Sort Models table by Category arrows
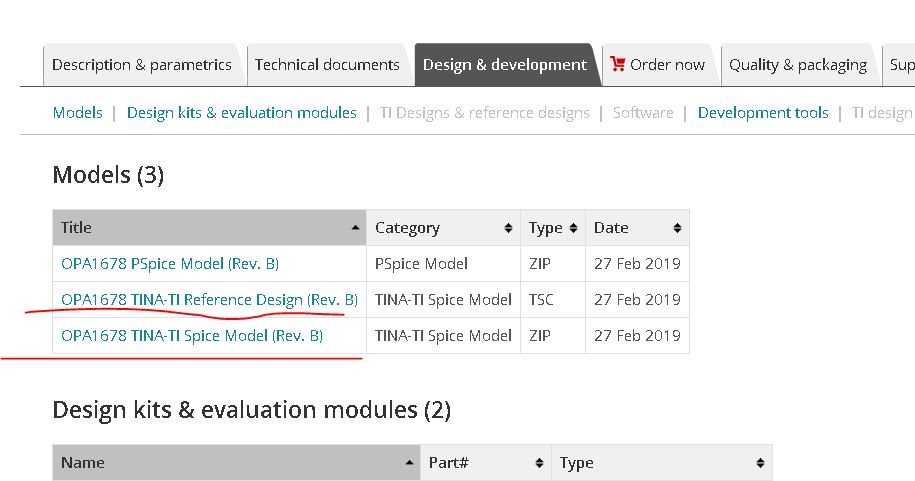The height and width of the screenshot is (481, 915). [x=509, y=228]
